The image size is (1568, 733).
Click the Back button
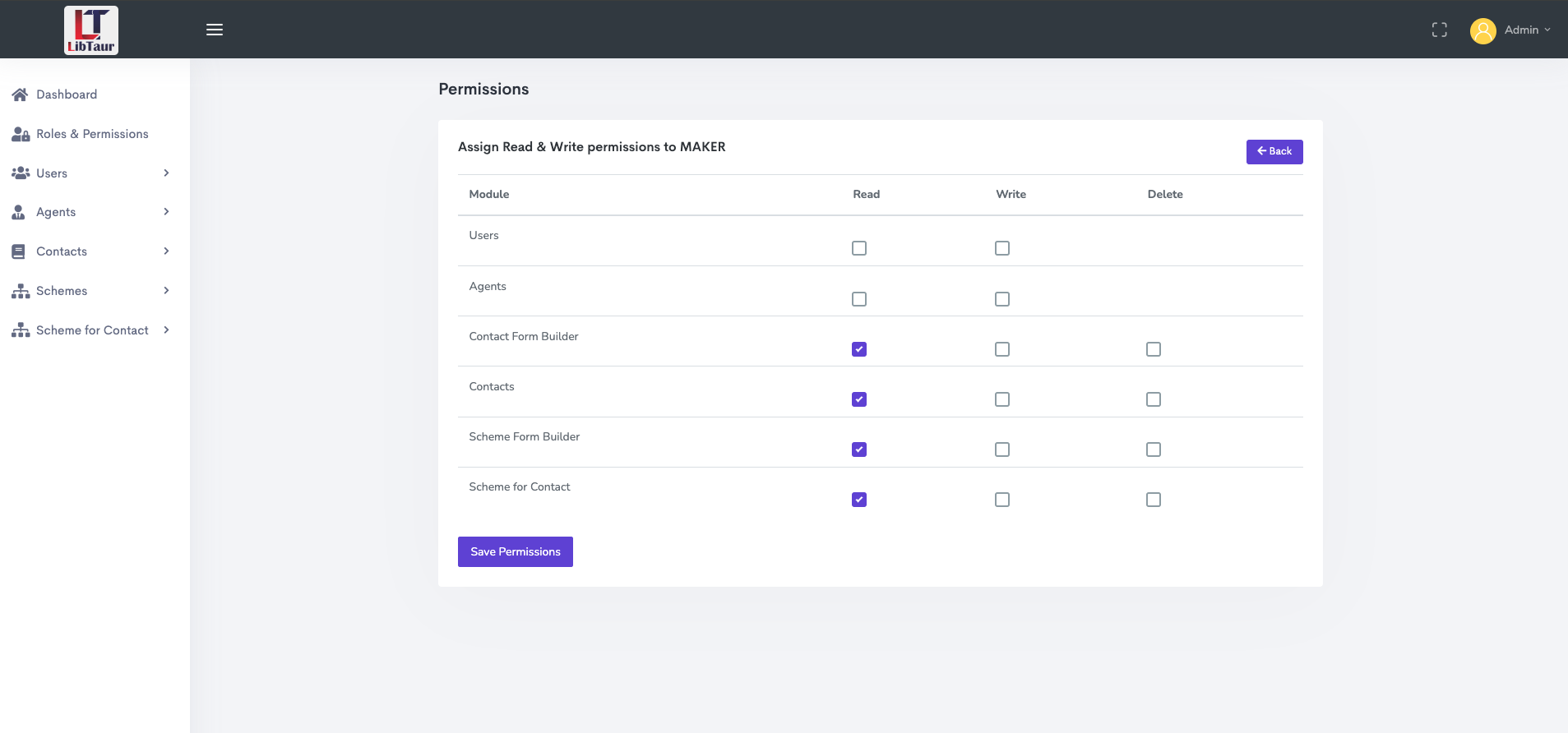click(x=1274, y=151)
